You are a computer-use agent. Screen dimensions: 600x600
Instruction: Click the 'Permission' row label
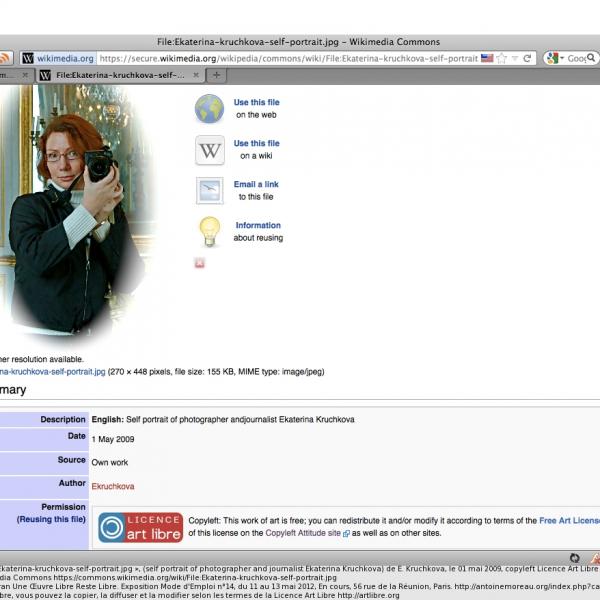(64, 507)
